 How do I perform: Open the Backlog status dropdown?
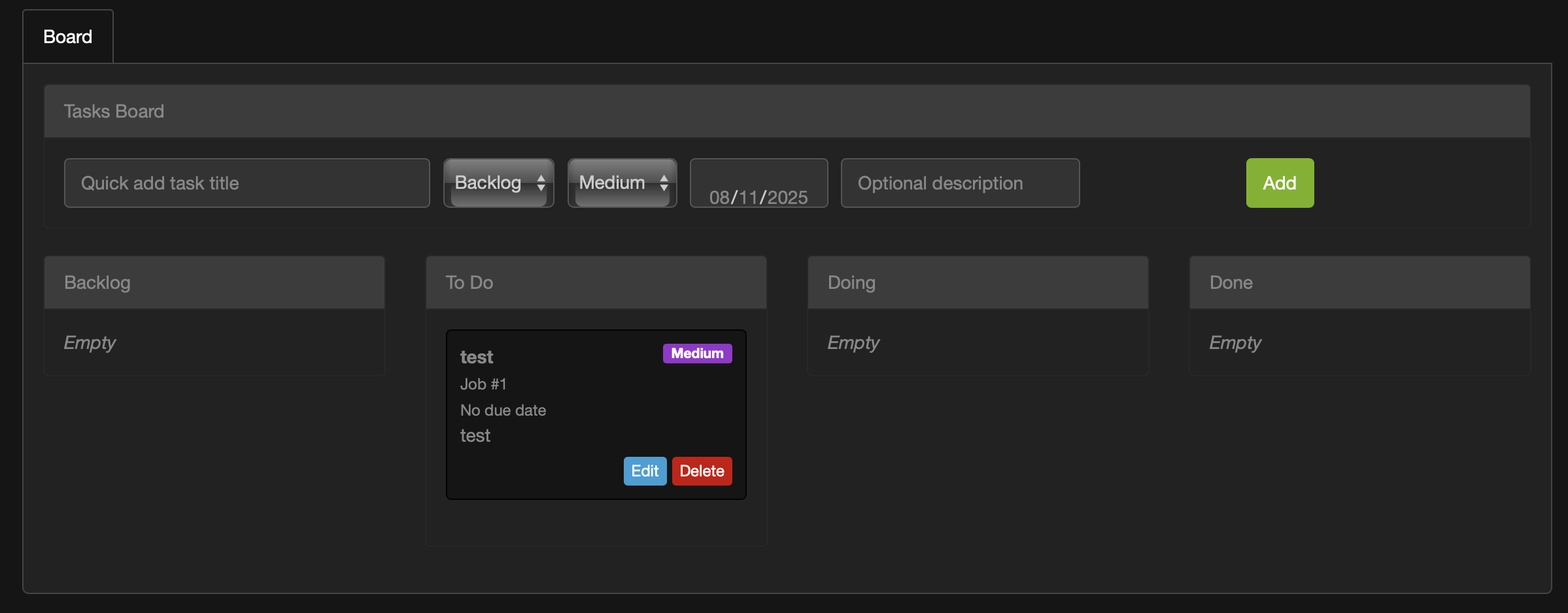[498, 183]
